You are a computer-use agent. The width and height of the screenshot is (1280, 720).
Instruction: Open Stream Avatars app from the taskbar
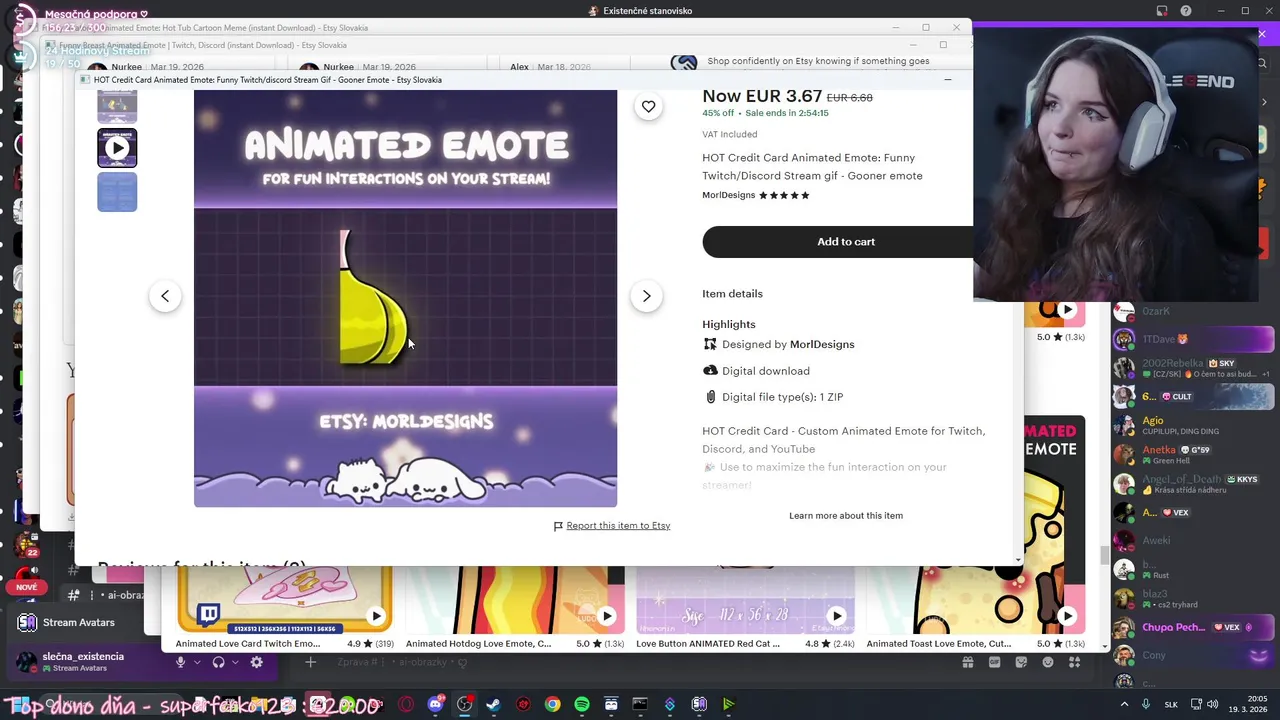coord(699,704)
